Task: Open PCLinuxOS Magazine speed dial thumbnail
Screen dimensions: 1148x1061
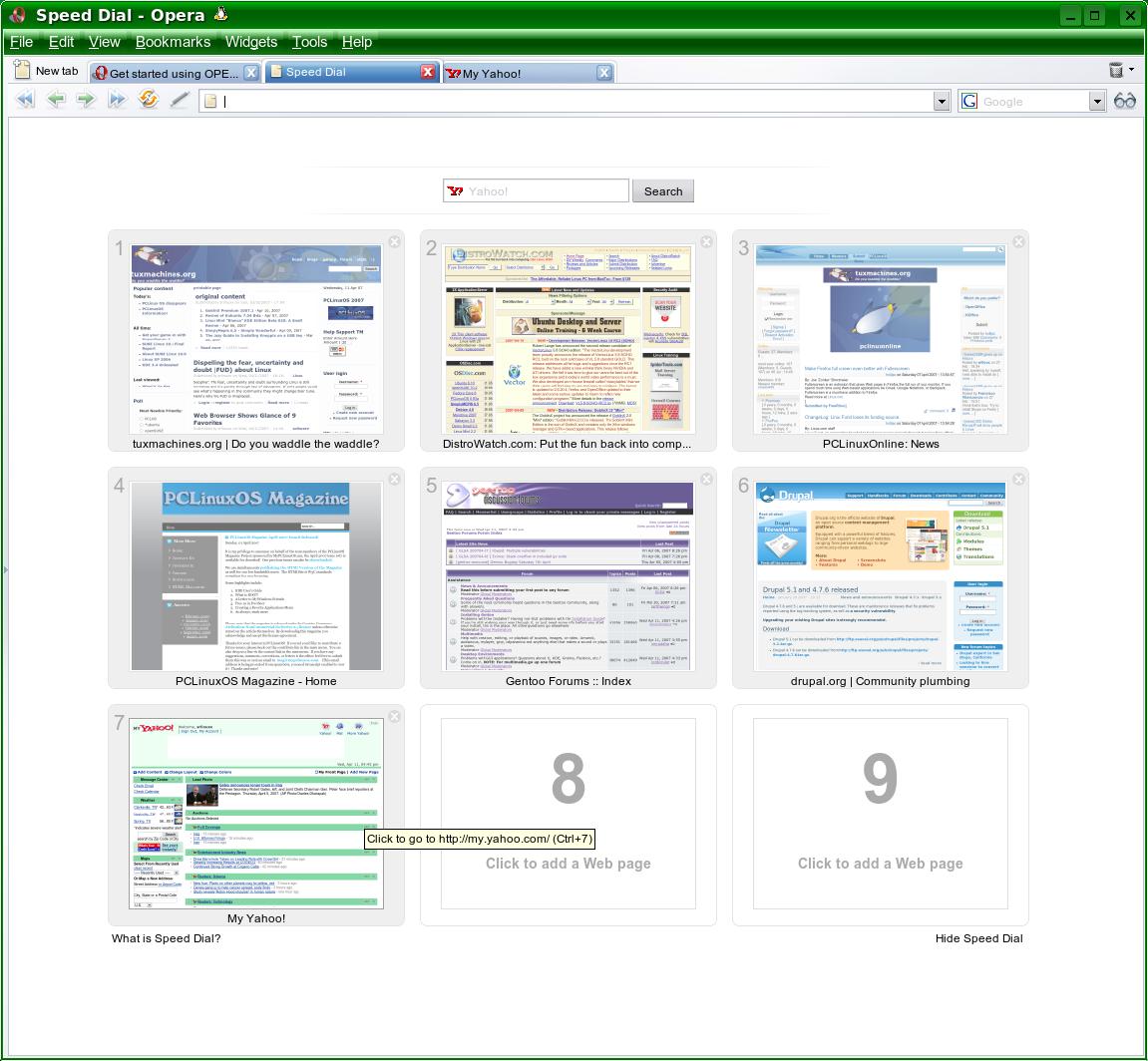Action: click(256, 576)
